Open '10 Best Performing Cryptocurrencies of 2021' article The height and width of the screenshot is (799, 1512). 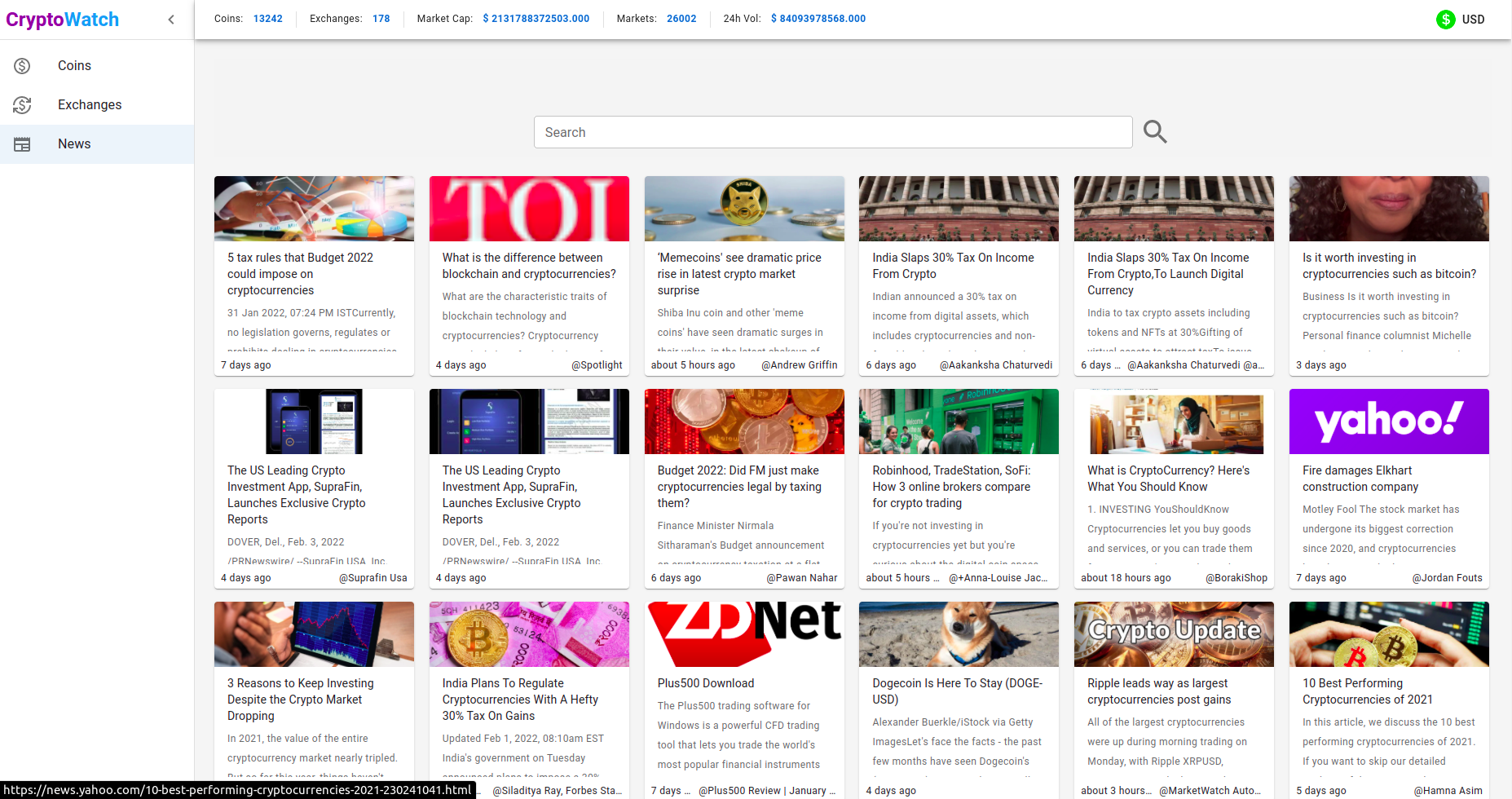(x=1367, y=691)
